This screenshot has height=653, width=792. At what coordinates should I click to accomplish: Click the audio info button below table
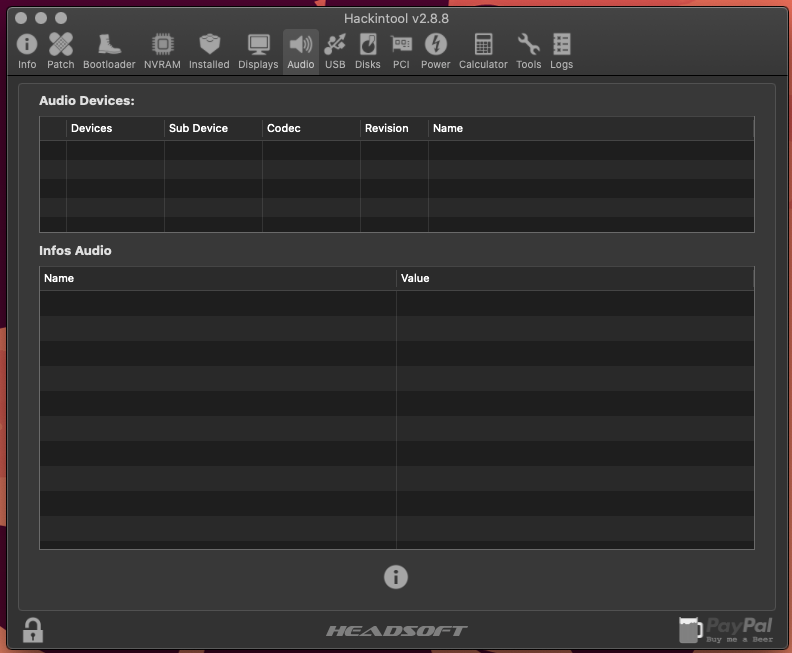point(395,577)
